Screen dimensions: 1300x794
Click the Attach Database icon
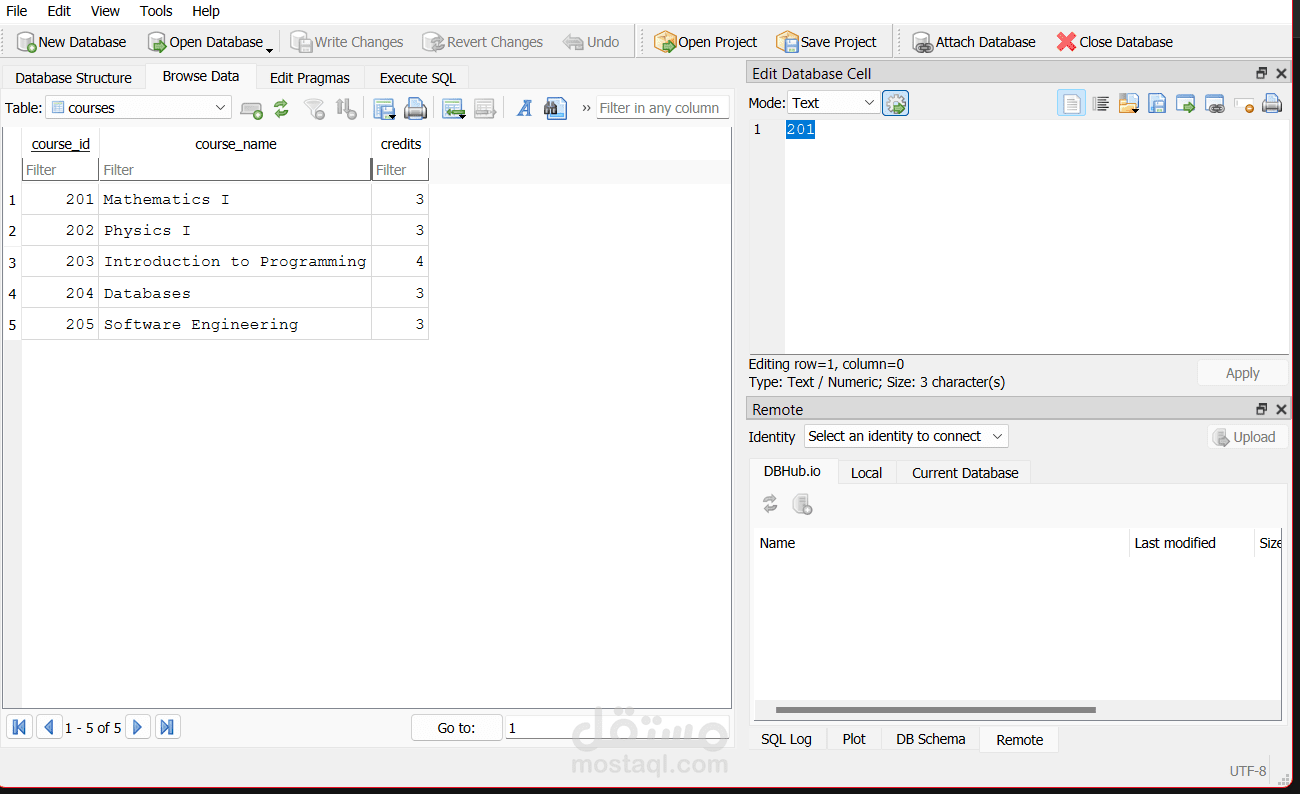point(922,42)
